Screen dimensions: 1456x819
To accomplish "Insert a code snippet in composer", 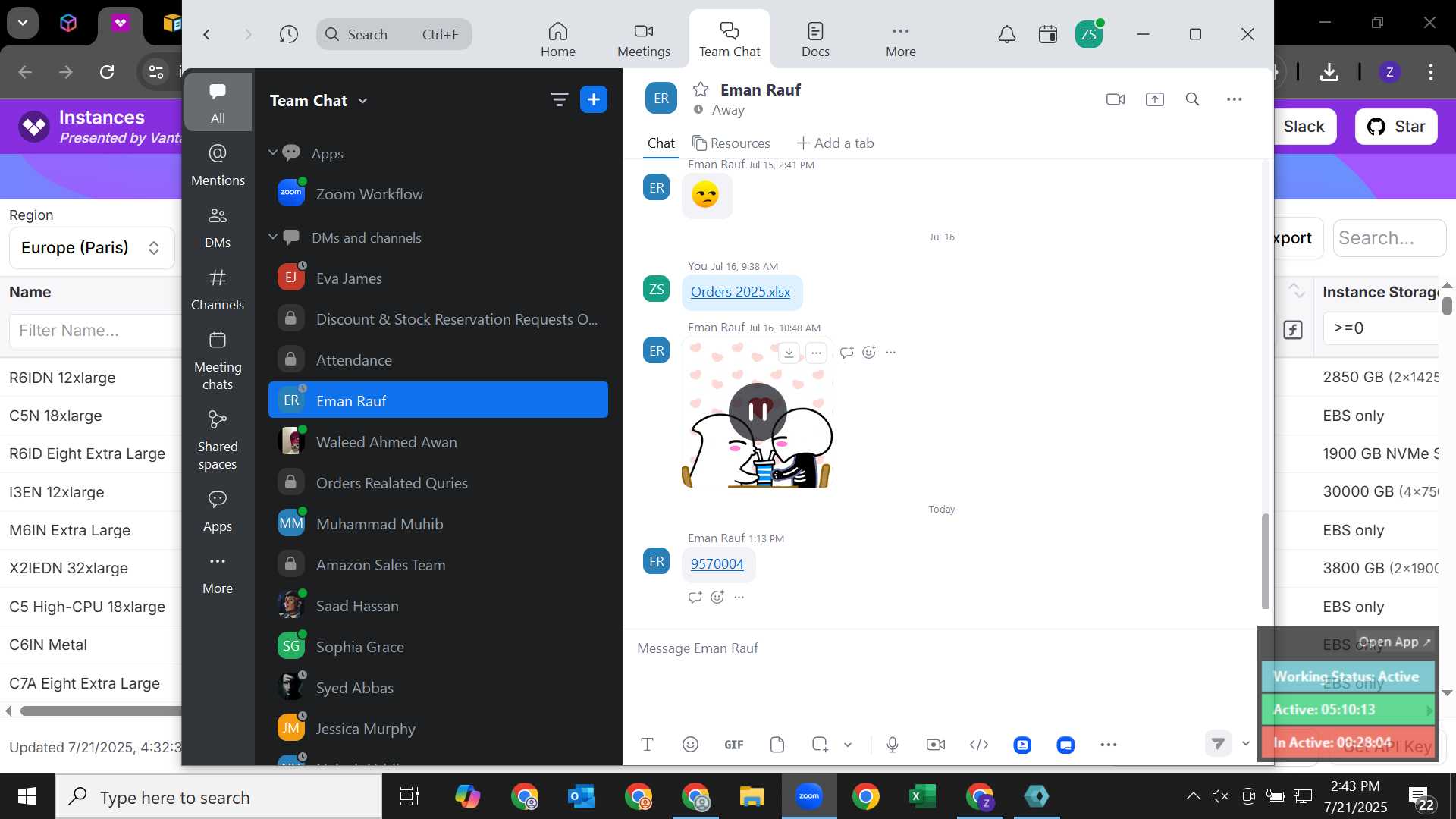I will click(979, 745).
